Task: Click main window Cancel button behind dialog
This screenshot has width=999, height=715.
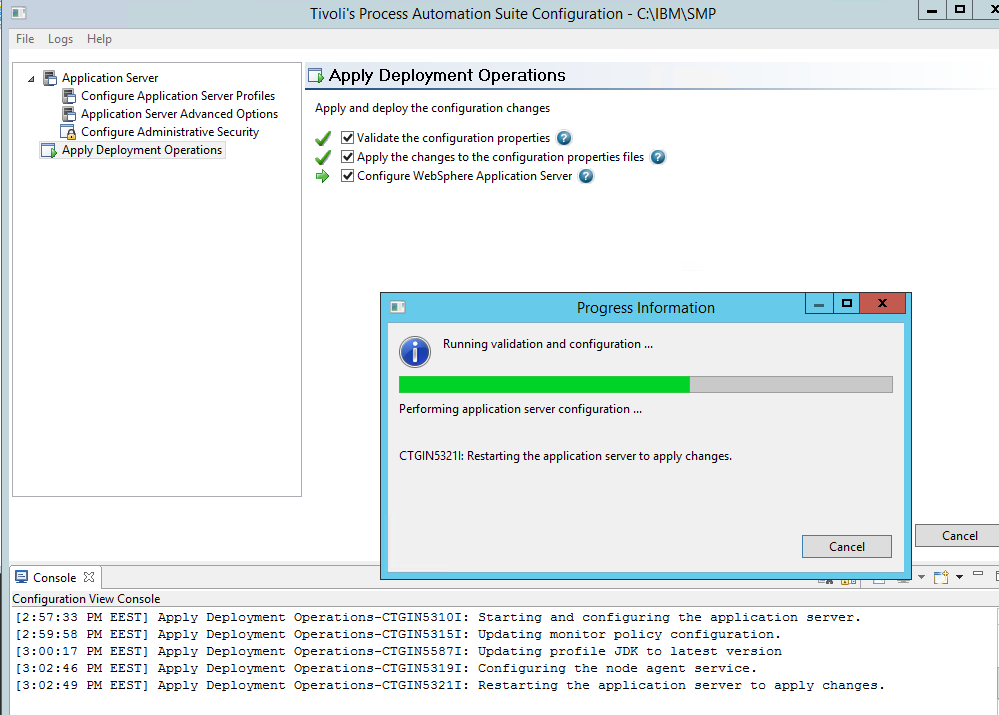Action: 958,536
